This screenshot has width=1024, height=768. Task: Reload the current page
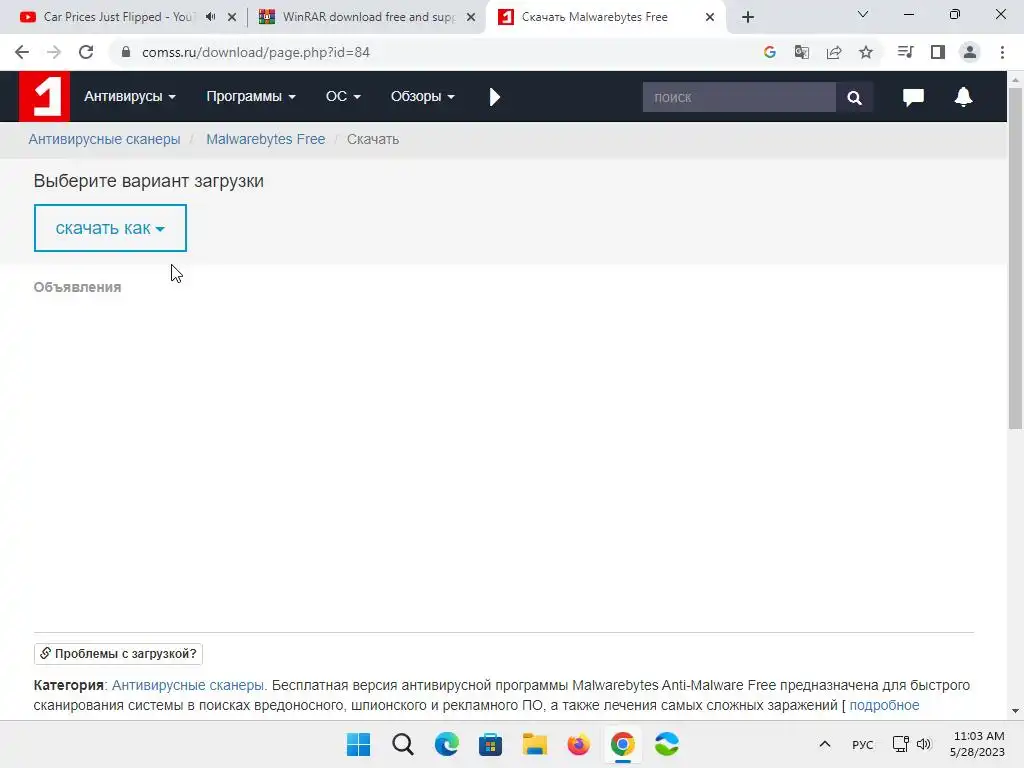(x=86, y=52)
